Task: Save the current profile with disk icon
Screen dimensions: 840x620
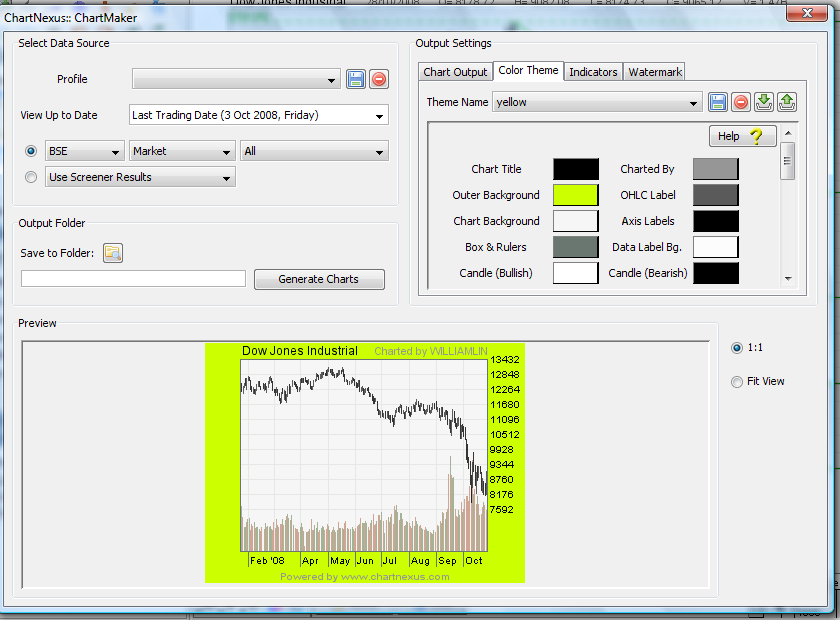Action: 356,79
